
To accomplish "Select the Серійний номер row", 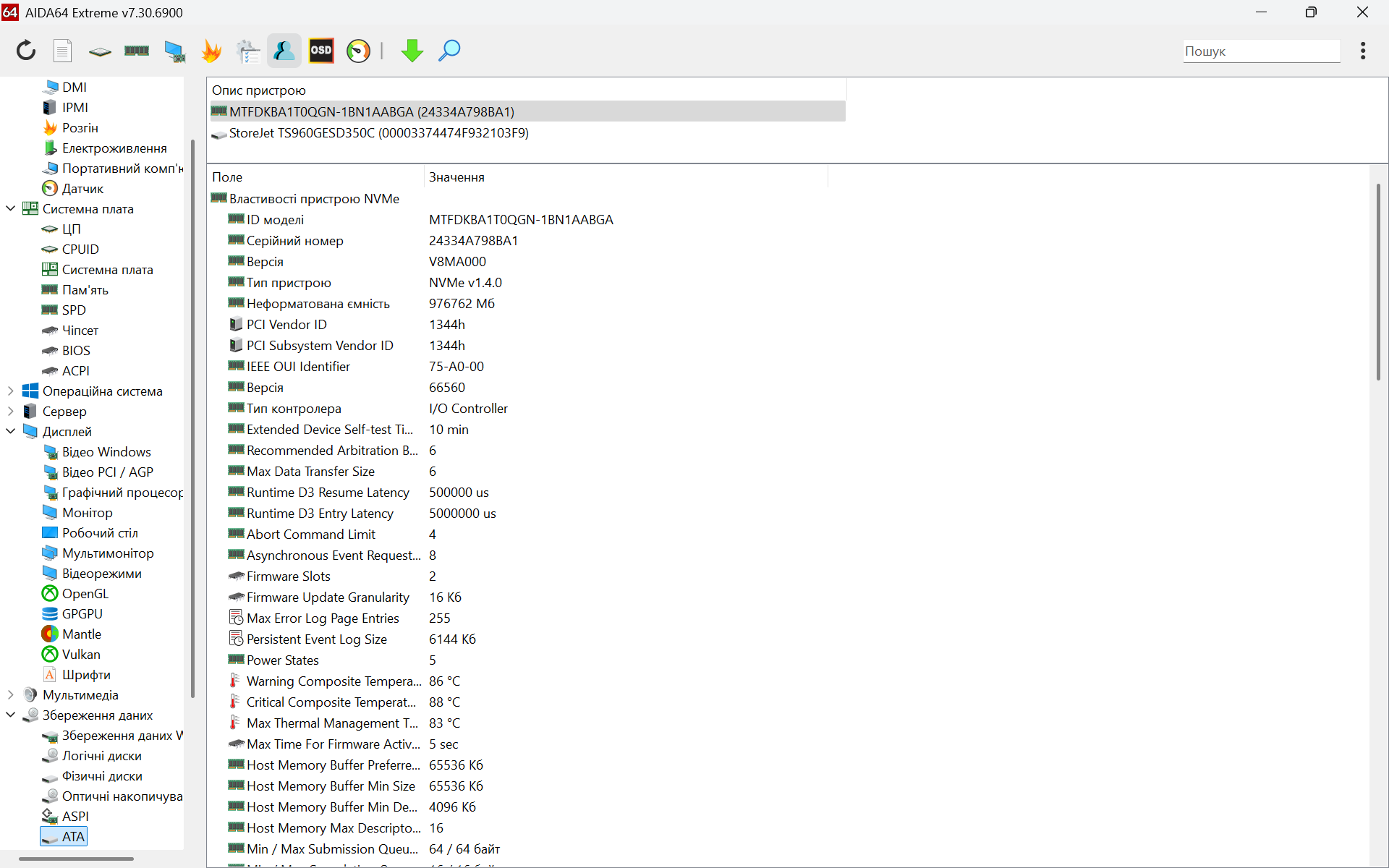I will pyautogui.click(x=517, y=240).
